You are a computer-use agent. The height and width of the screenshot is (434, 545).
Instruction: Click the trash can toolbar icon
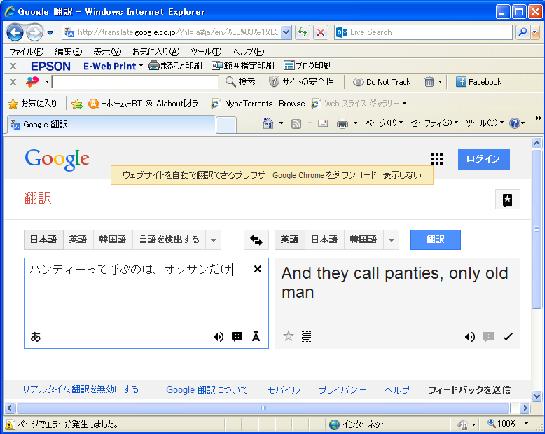(429, 82)
